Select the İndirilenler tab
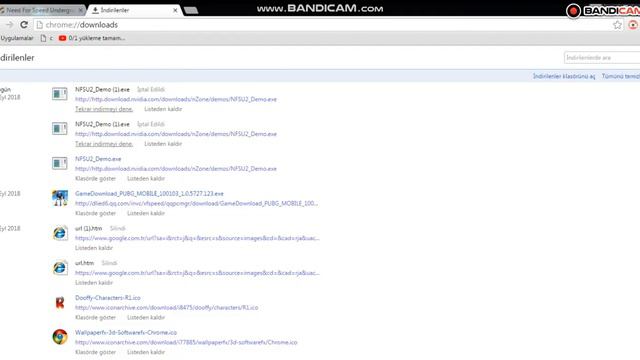This screenshot has height=360, width=640. tap(133, 10)
